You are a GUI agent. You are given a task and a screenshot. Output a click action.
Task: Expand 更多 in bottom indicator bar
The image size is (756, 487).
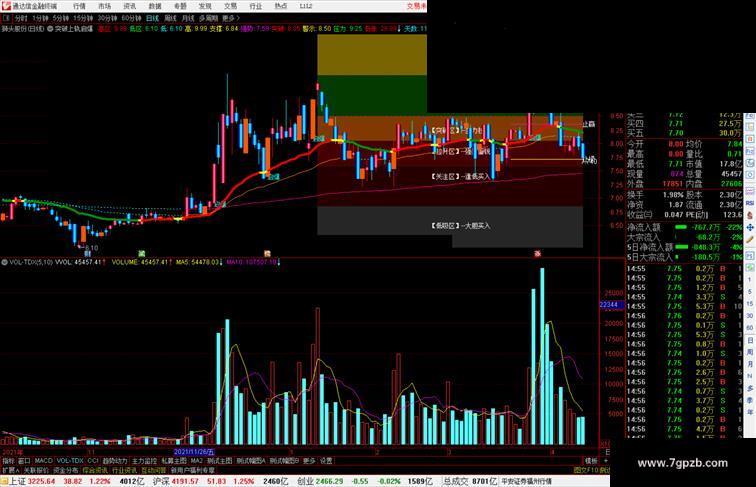(309, 461)
